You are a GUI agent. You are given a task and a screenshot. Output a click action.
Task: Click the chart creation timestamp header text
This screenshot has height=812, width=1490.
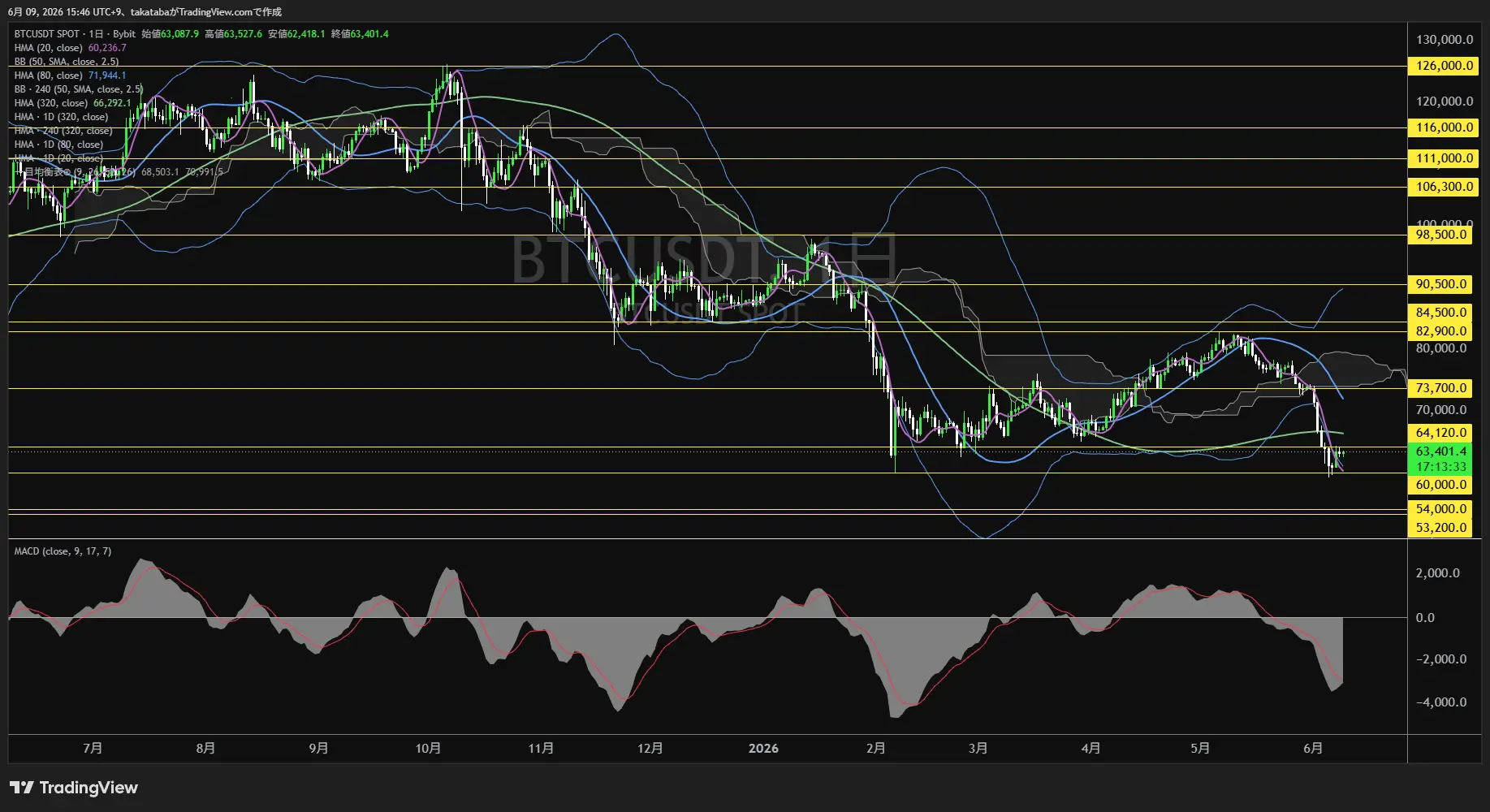click(x=145, y=12)
